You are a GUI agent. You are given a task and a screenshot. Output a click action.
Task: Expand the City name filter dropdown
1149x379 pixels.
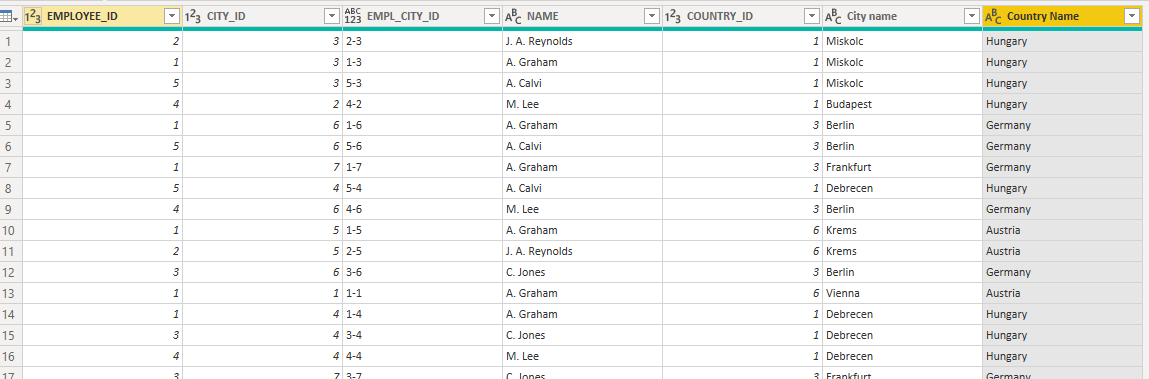(972, 16)
